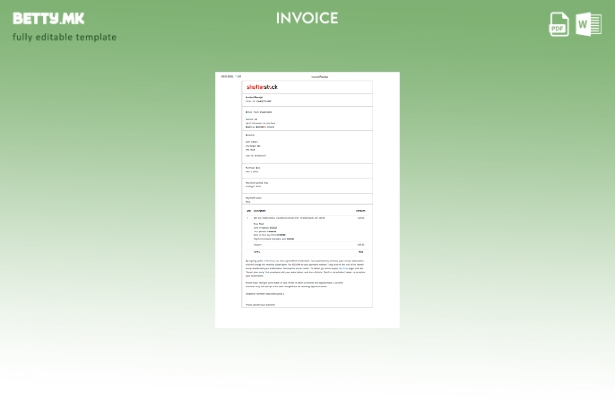Click the BETTY.MK logo
Viewport: 615px width, 400px height.
click(x=48, y=18)
